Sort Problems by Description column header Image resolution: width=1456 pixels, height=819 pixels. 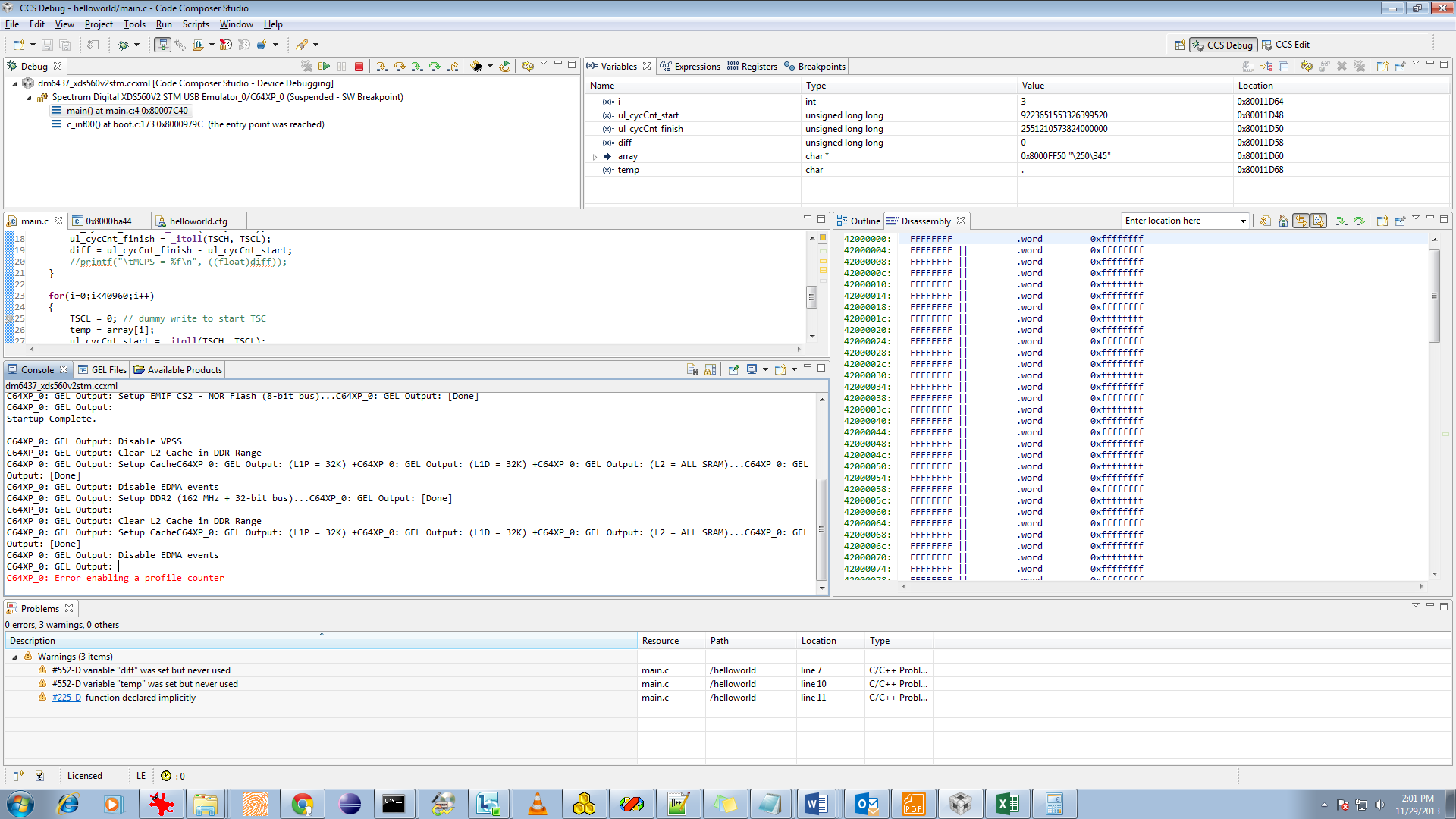(x=322, y=641)
